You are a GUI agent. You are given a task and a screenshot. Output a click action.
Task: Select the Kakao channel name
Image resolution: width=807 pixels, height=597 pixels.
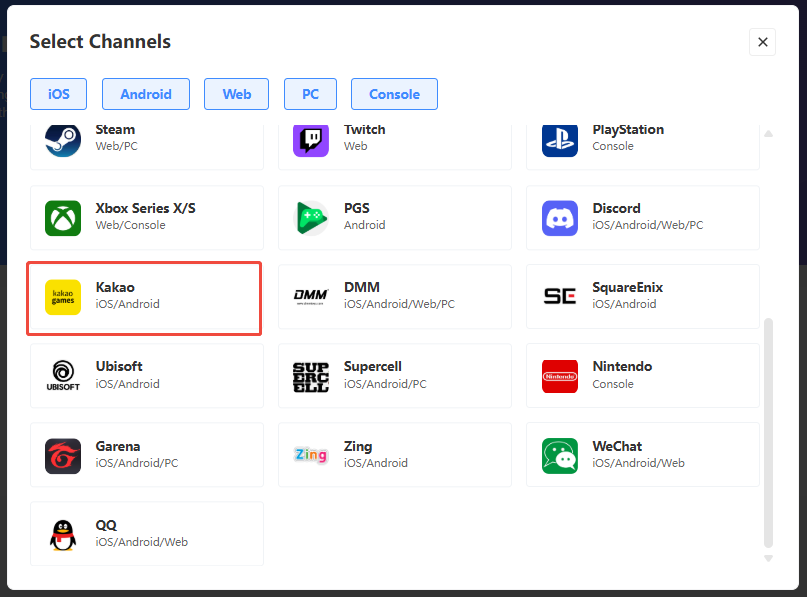point(115,287)
